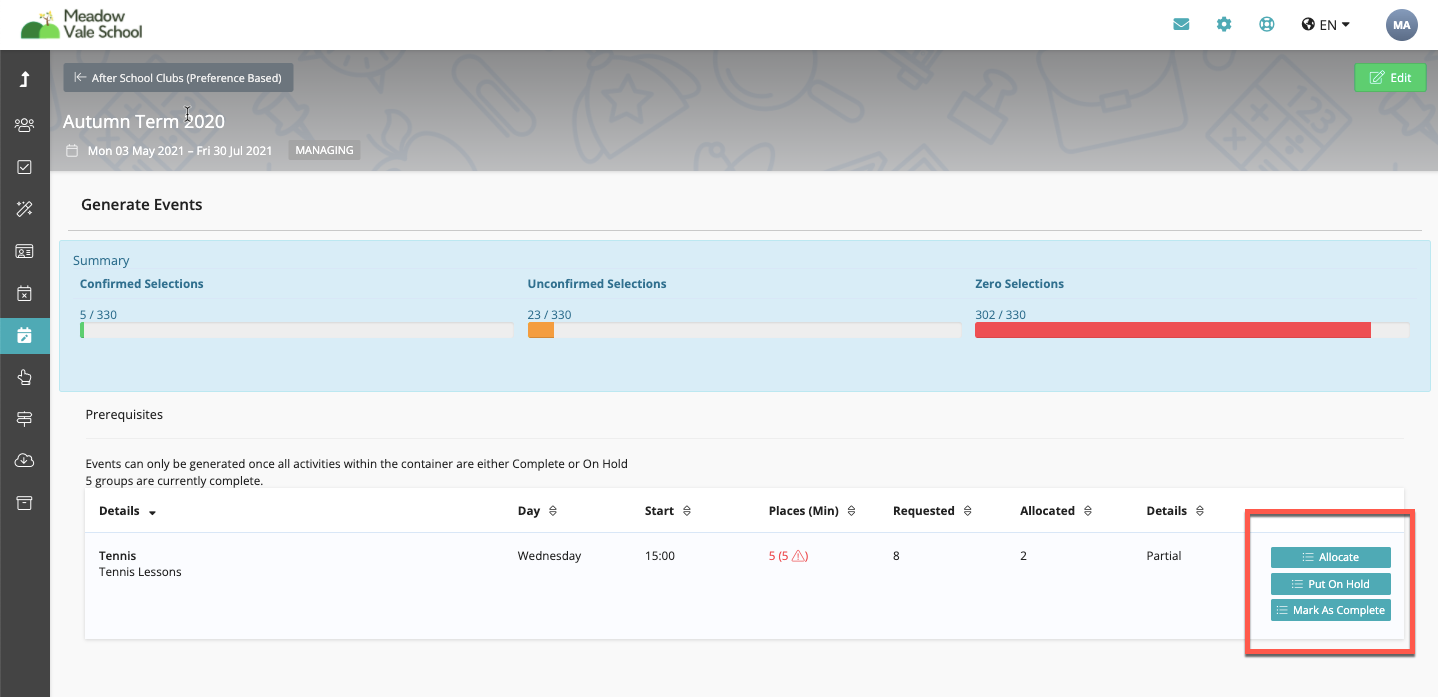Click the pointing hand sidebar icon
Screen dimensions: 1438x697
25,377
